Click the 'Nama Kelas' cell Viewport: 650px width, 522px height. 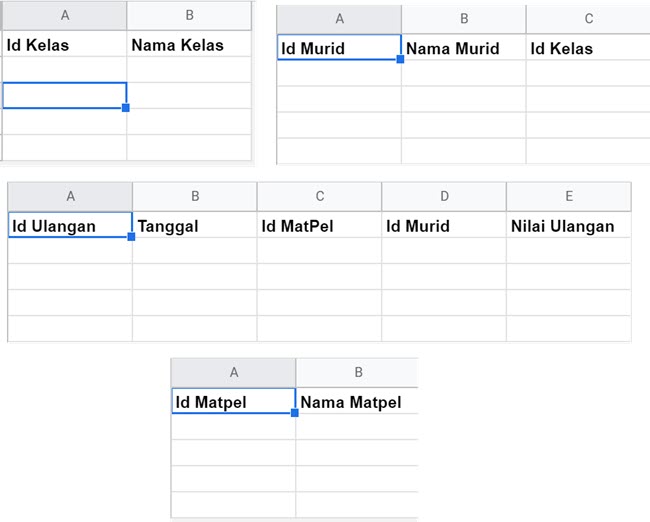pos(189,45)
